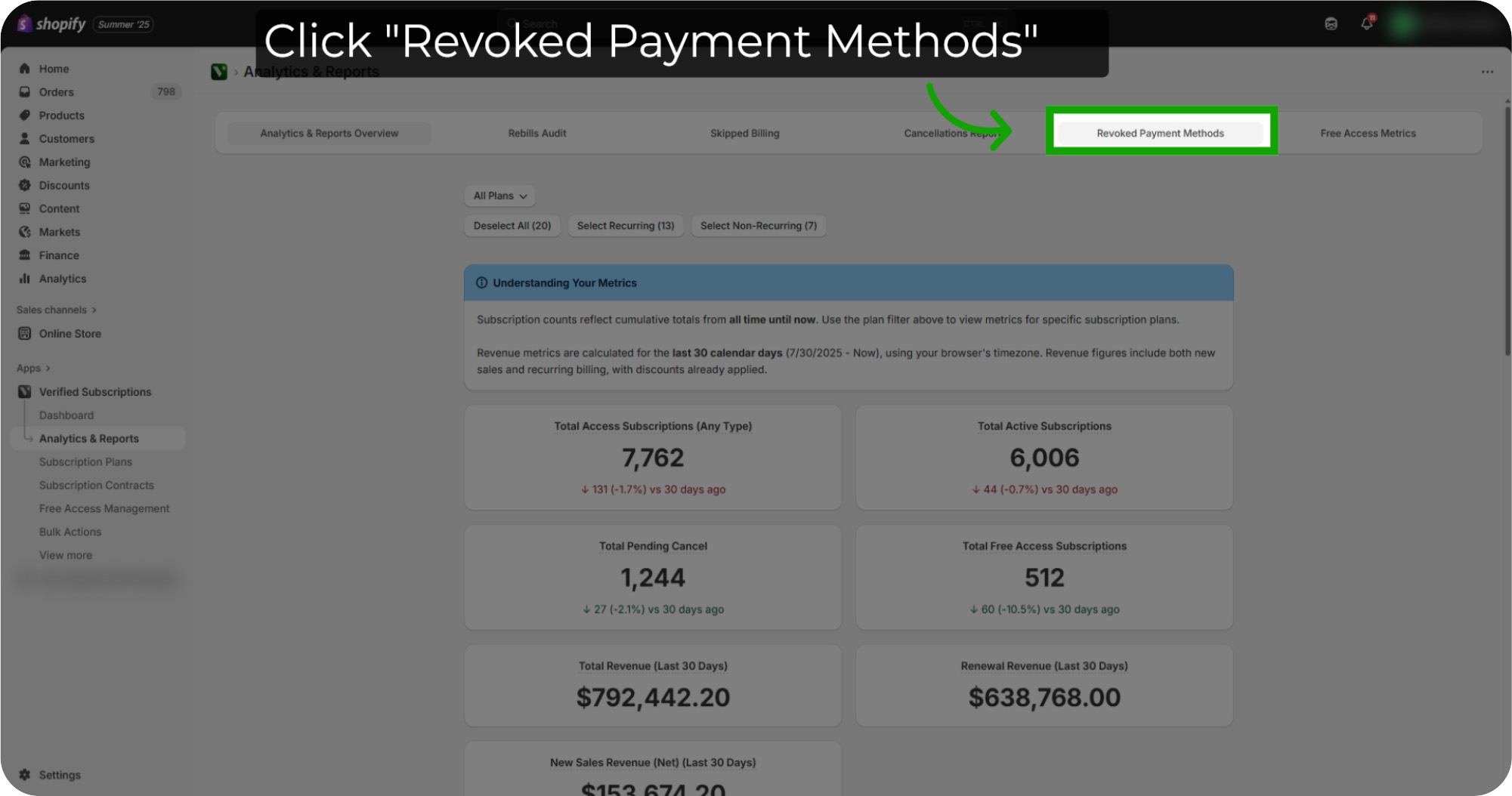1512x796 pixels.
Task: Click the Understanding Your Metrics heading
Action: click(x=564, y=283)
